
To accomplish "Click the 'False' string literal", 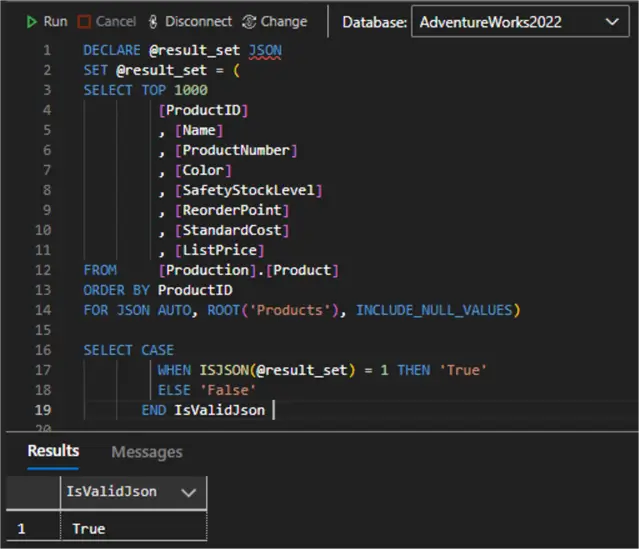I will [x=228, y=390].
